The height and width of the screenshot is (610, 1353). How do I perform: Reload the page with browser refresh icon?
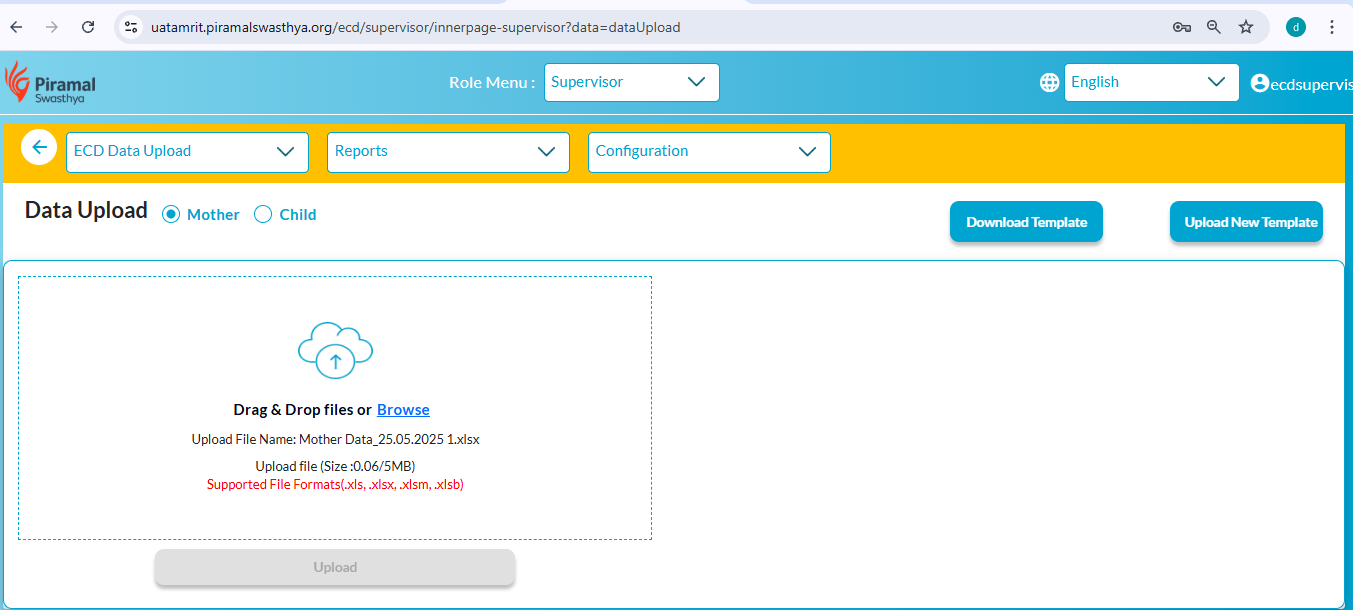pos(88,27)
